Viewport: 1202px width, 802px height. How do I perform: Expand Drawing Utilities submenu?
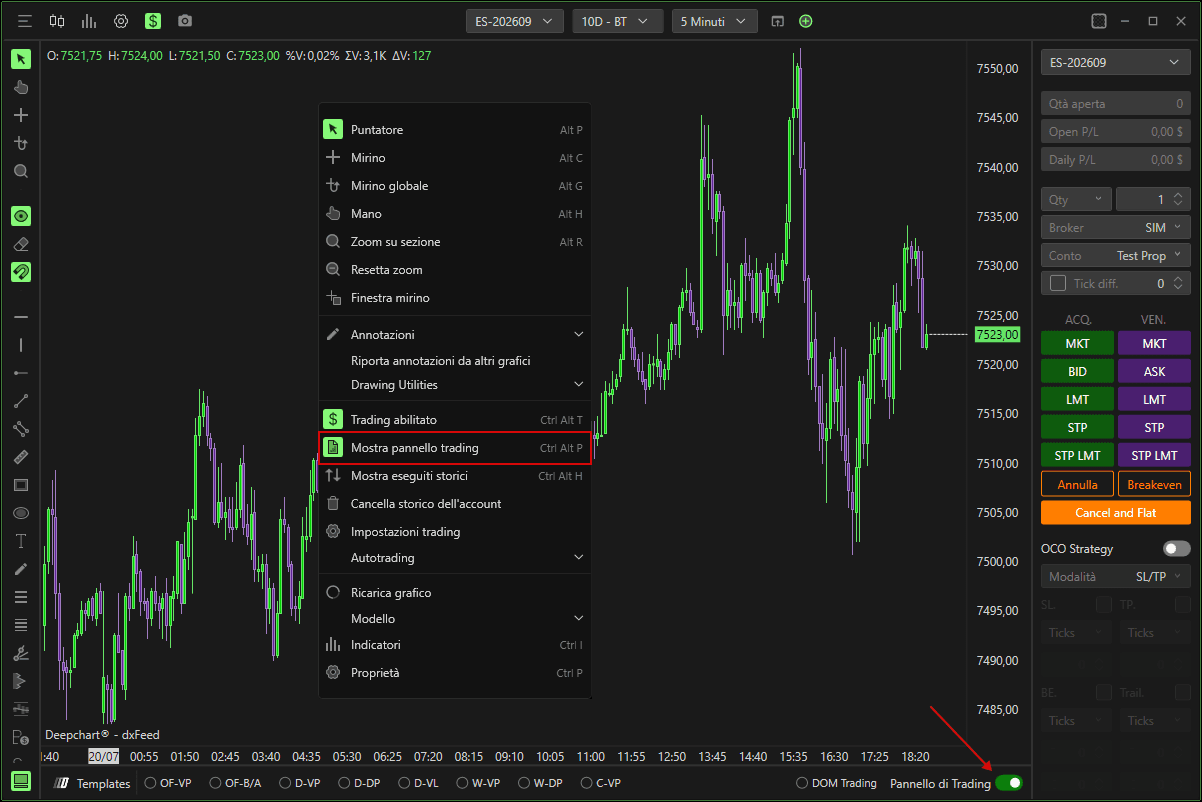(455, 385)
